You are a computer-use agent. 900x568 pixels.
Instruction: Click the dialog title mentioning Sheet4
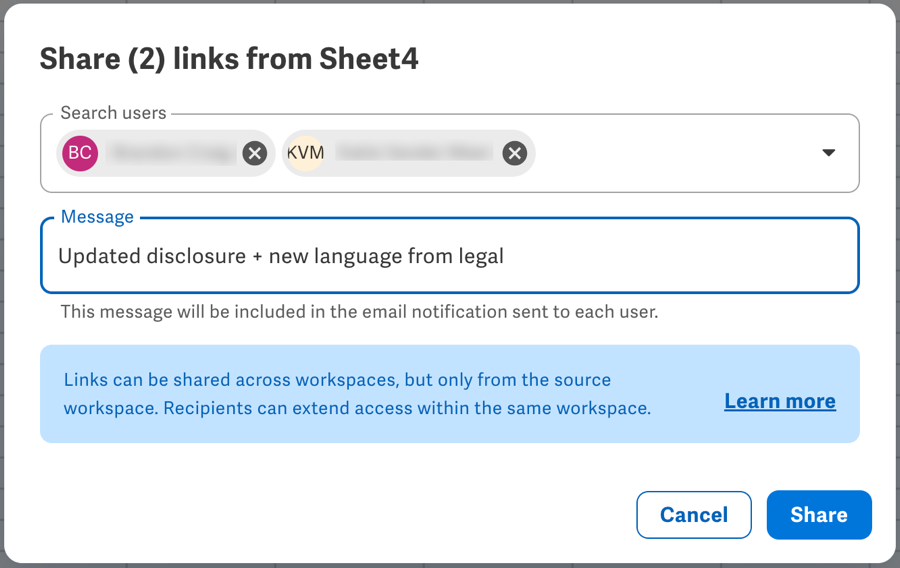click(229, 59)
